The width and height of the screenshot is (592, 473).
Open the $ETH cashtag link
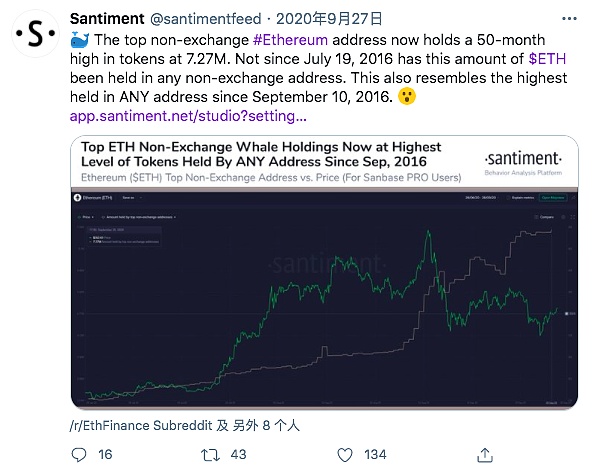[x=547, y=59]
